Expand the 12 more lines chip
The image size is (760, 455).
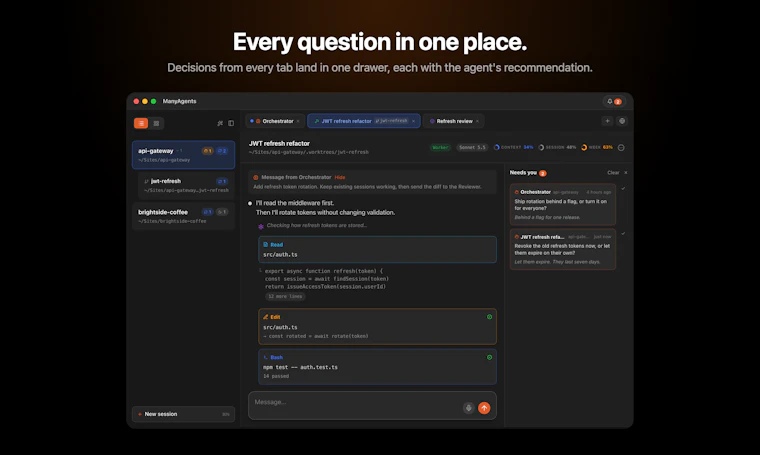pyautogui.click(x=285, y=296)
